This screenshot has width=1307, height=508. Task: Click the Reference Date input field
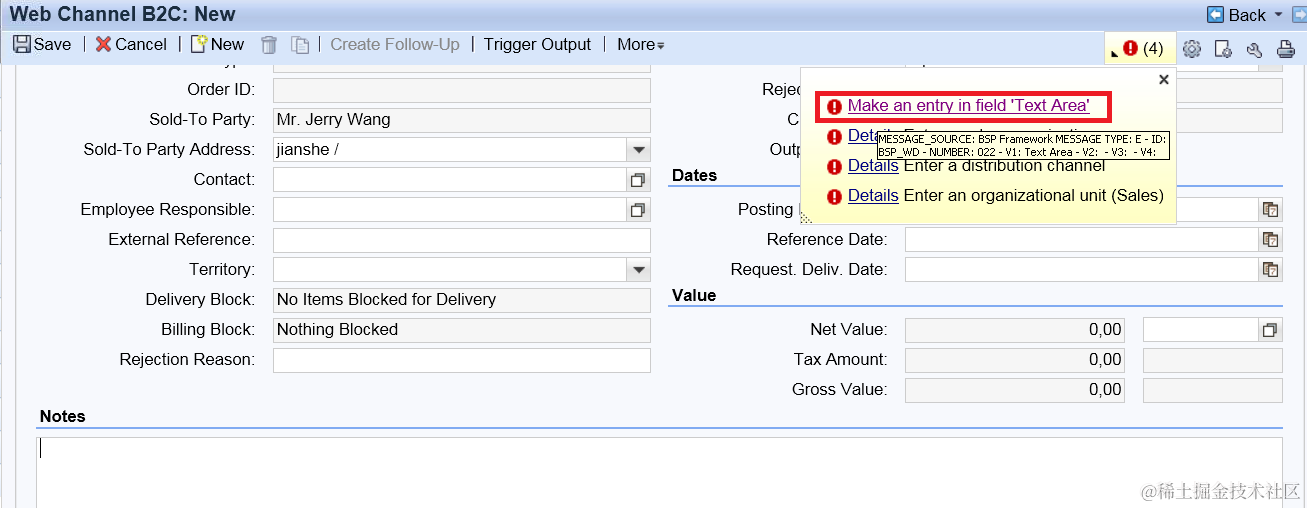pyautogui.click(x=1081, y=239)
